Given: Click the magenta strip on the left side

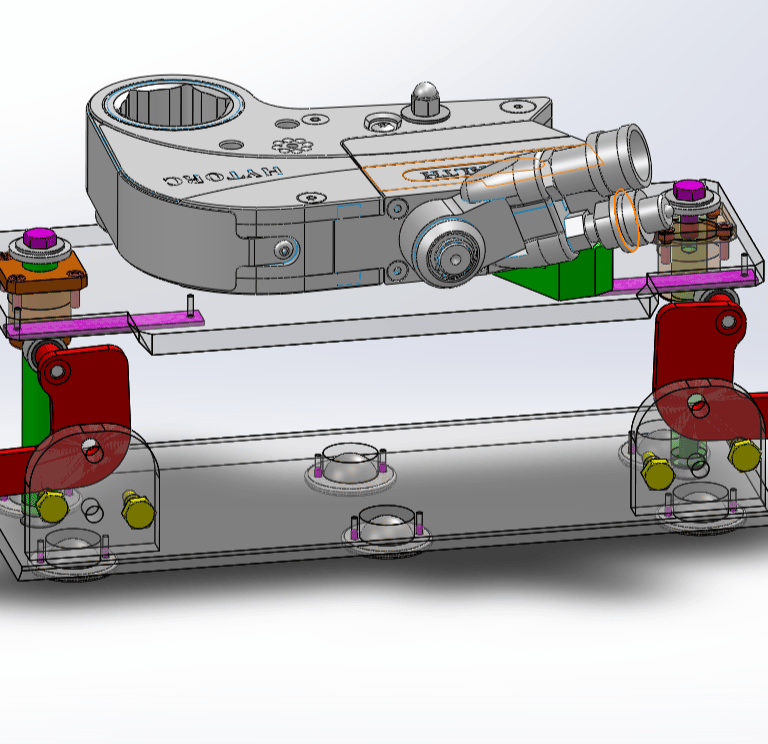Looking at the screenshot, I should (104, 325).
